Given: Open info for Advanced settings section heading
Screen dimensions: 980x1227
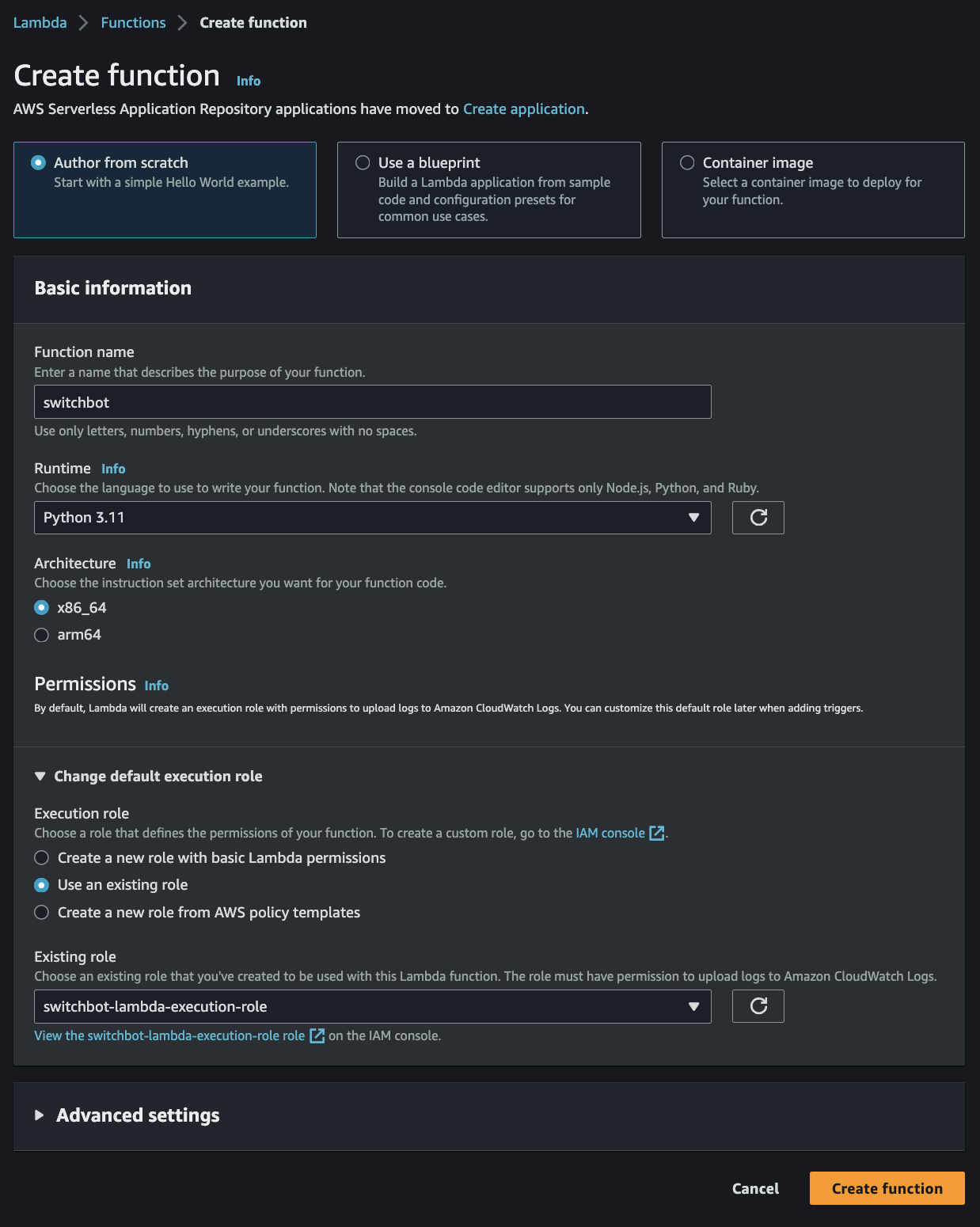Looking at the screenshot, I should tap(137, 1115).
